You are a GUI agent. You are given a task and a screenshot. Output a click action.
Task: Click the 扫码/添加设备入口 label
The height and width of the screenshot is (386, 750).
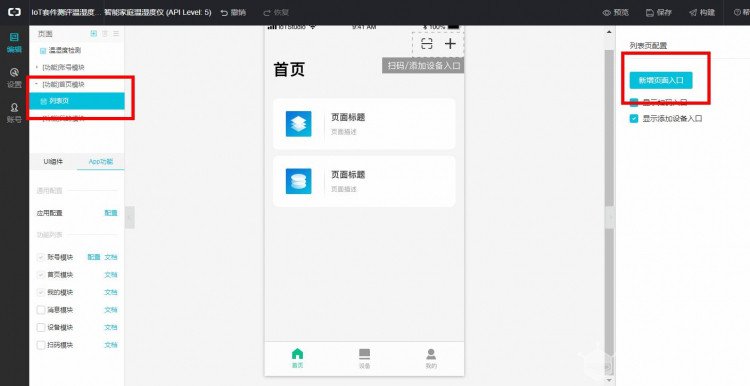[x=423, y=66]
